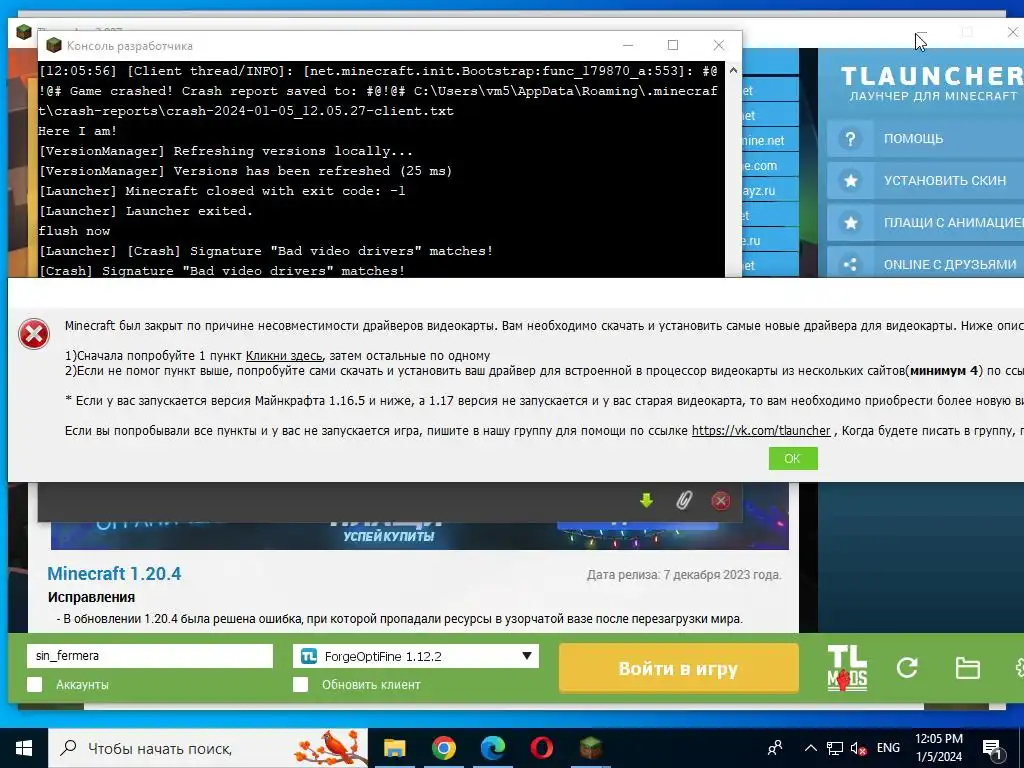
Task: Open Online с друзьями menu item
Action: point(925,263)
